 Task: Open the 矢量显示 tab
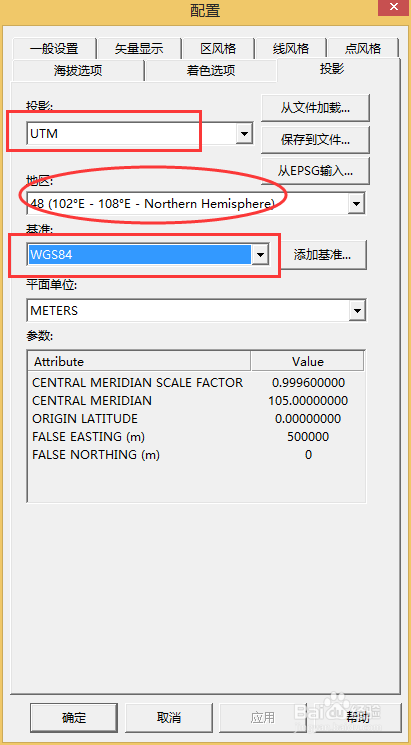click(x=139, y=48)
